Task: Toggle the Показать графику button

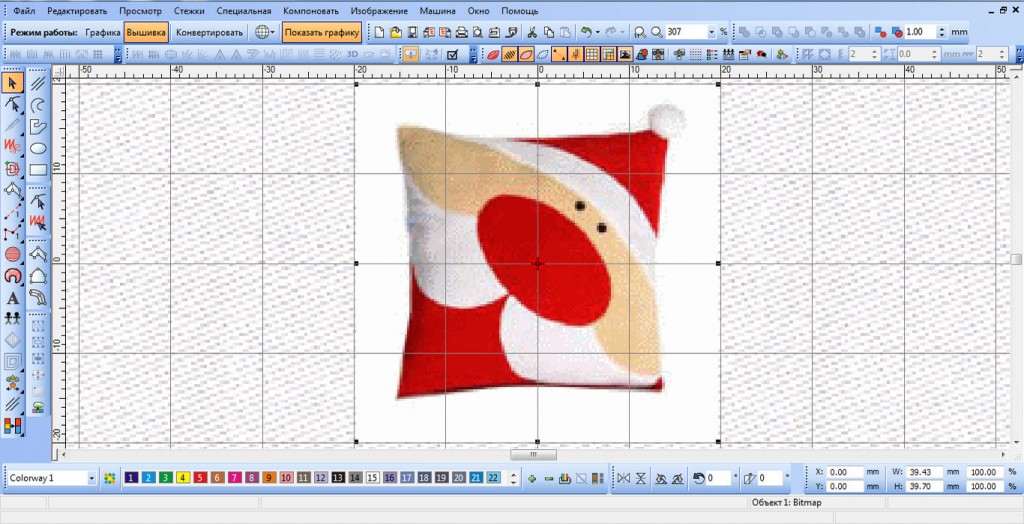Action: pyautogui.click(x=322, y=32)
